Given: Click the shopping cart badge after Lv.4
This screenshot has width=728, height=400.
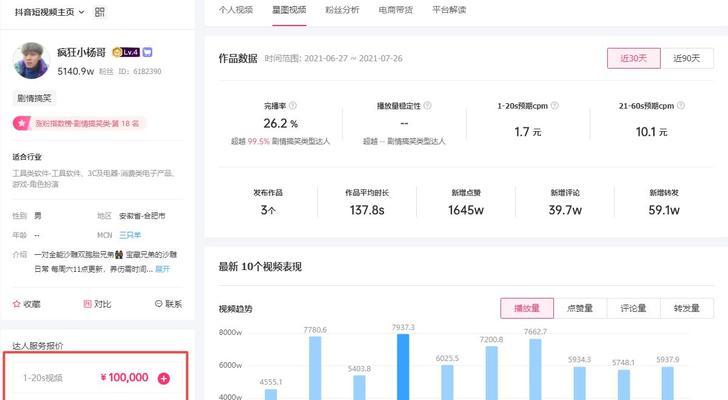Looking at the screenshot, I should tap(147, 52).
